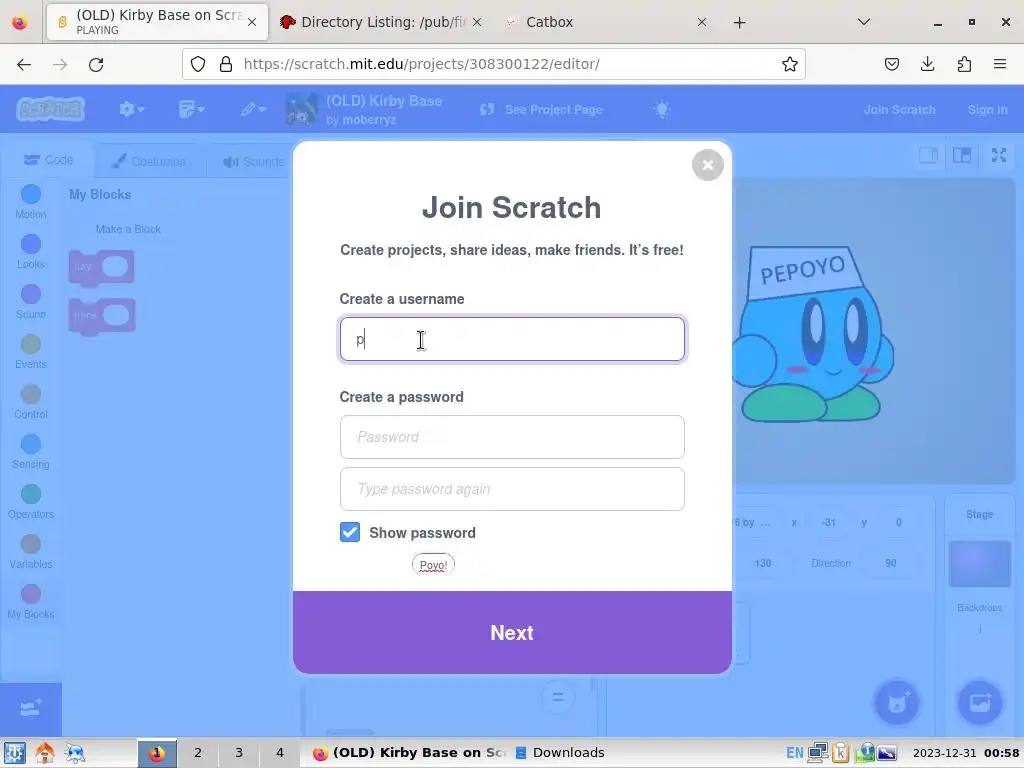
Task: Close the Catbox tab
Action: 702,22
